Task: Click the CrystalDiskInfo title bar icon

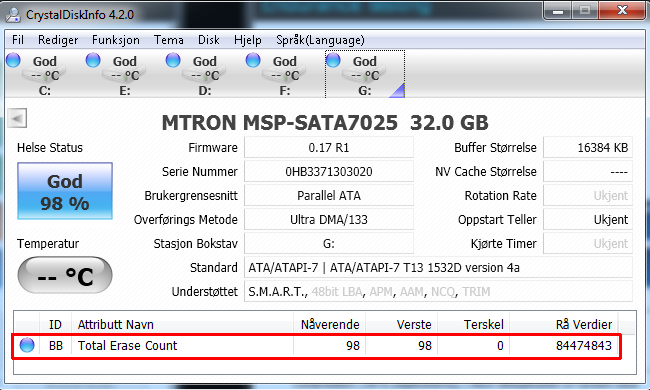Action: tap(13, 15)
